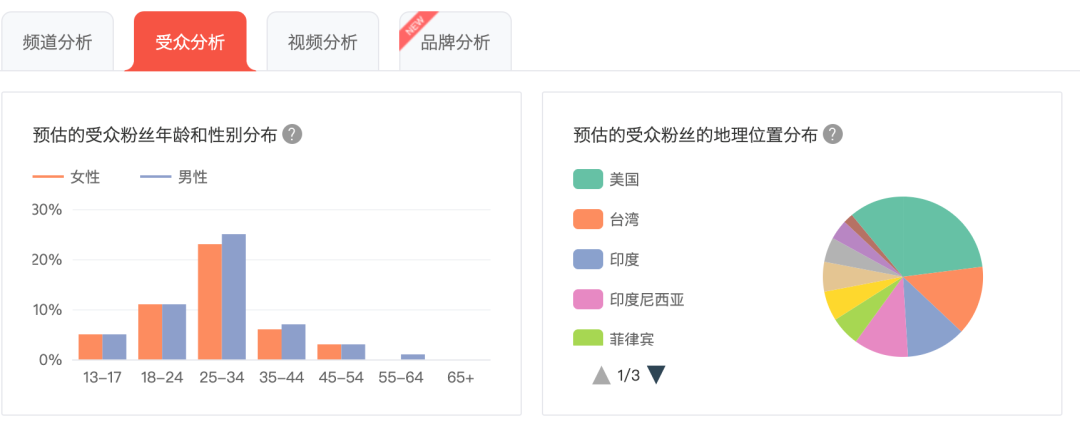Select the female 18-24 bar in chart
The height and width of the screenshot is (432, 1080).
click(150, 332)
